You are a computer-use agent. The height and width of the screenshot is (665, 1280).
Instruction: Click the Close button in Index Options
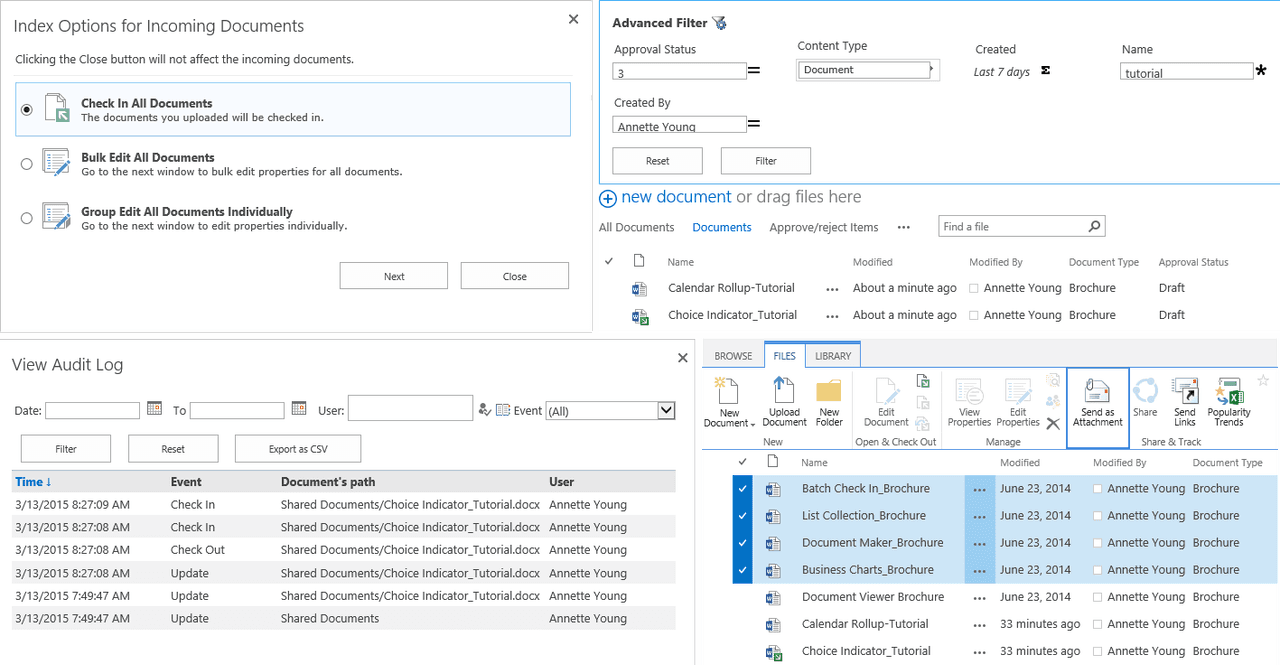pos(515,276)
